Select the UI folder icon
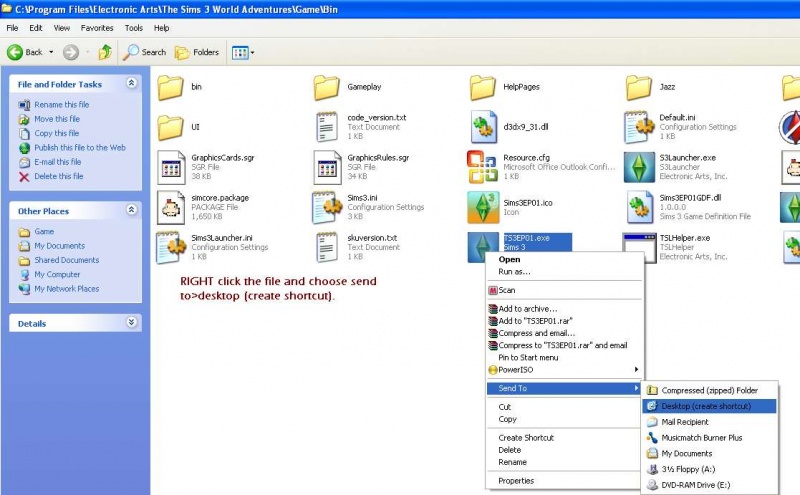The height and width of the screenshot is (495, 800). pos(170,127)
